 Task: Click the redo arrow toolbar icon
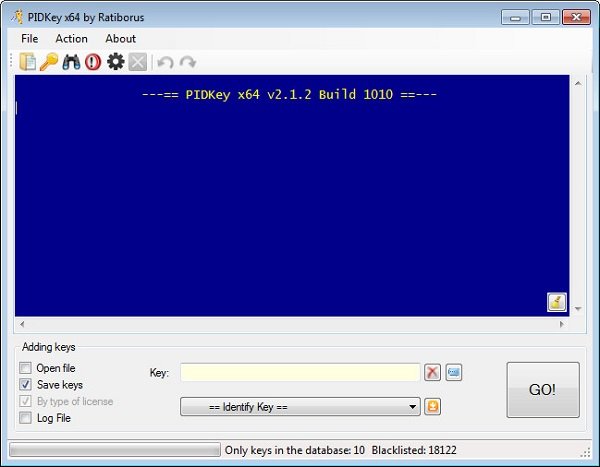(188, 62)
